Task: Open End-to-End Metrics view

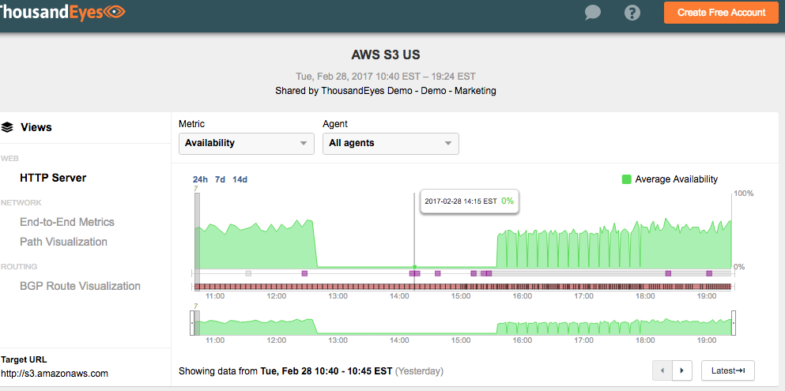Action: [67, 222]
